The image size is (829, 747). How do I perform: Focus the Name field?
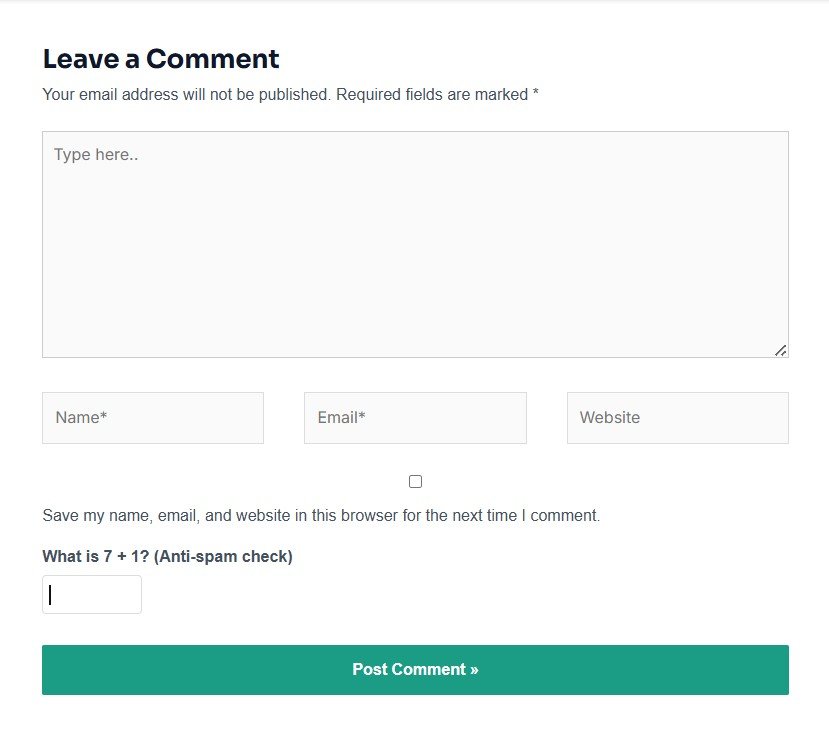(152, 417)
